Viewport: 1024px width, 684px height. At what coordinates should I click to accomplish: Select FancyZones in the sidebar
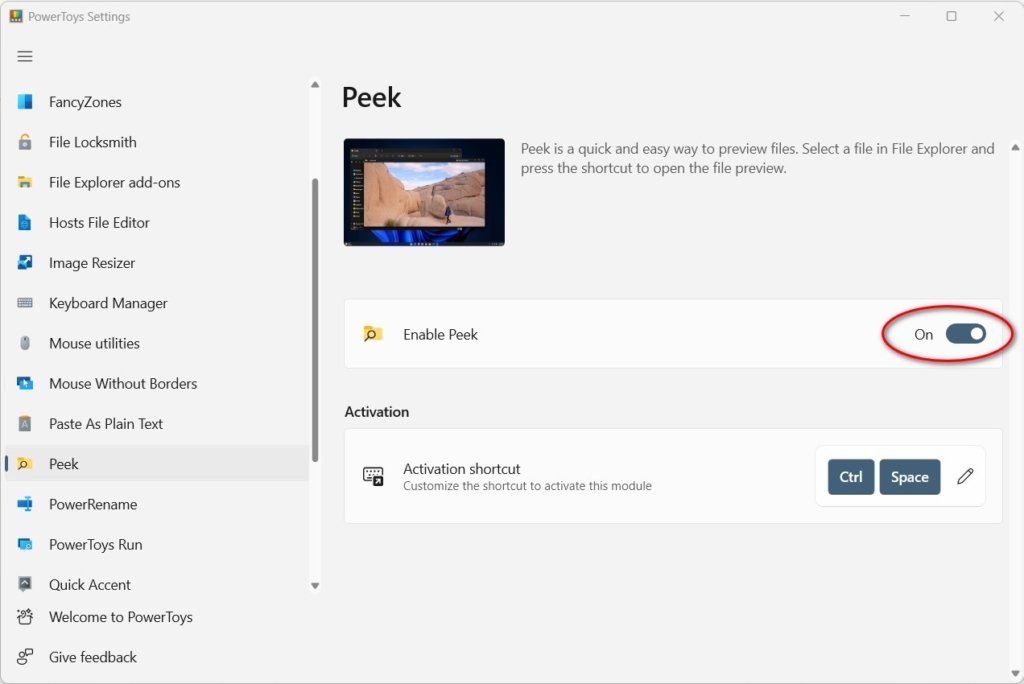(85, 101)
